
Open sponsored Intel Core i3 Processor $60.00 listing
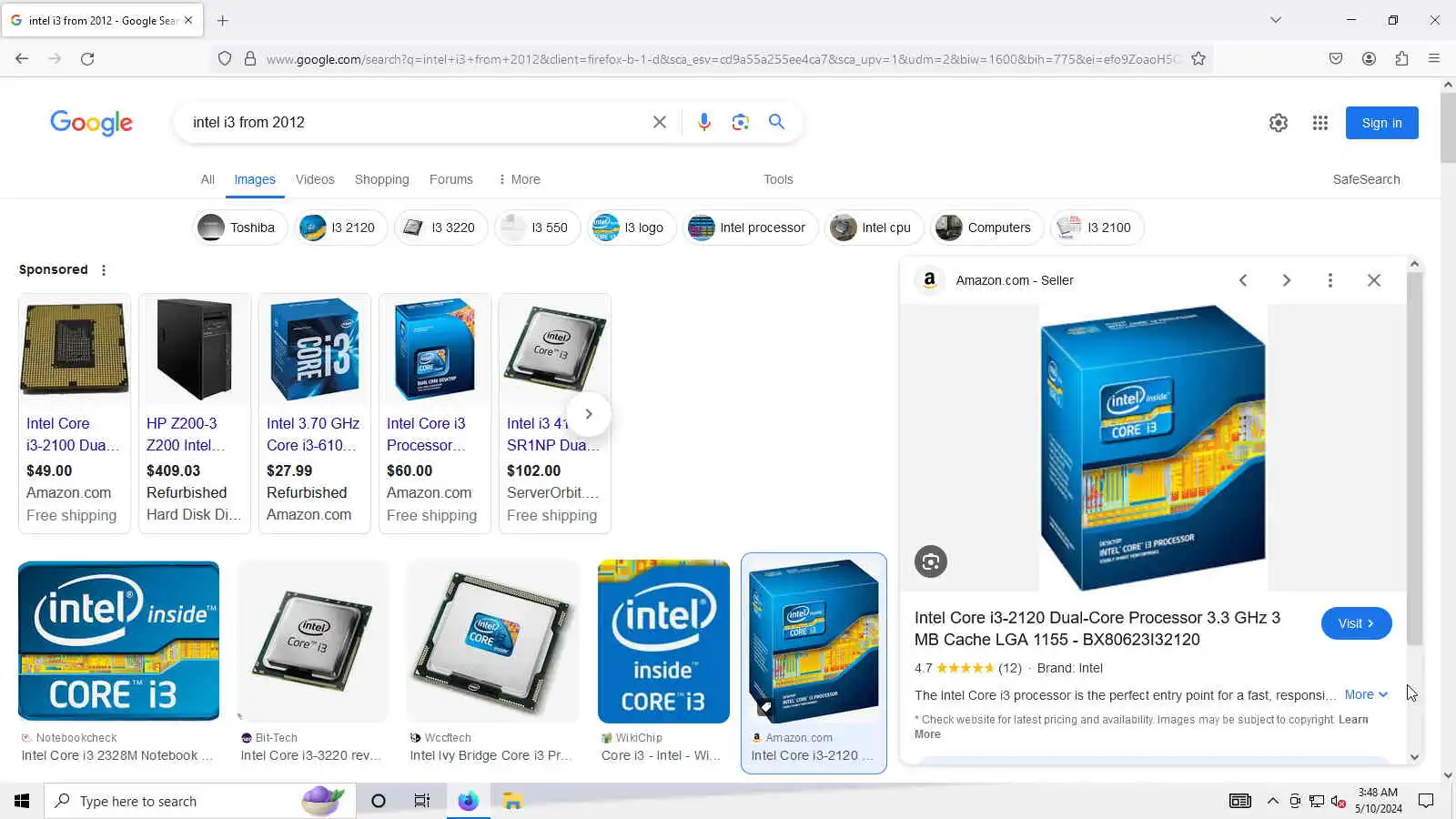click(435, 413)
